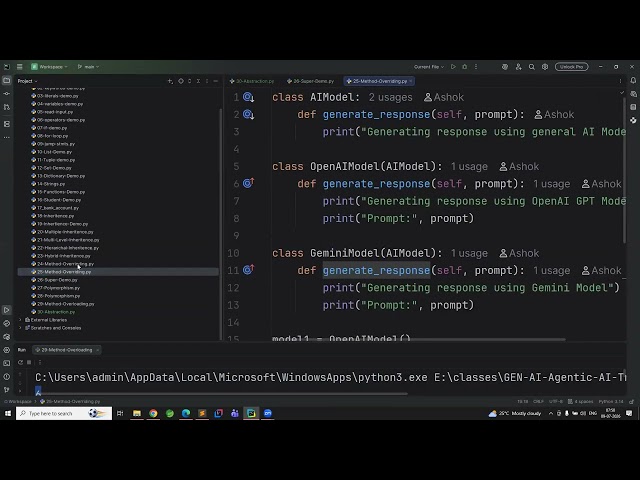
Task: Open Search Everywhere magnifier icon
Action: [x=532, y=67]
